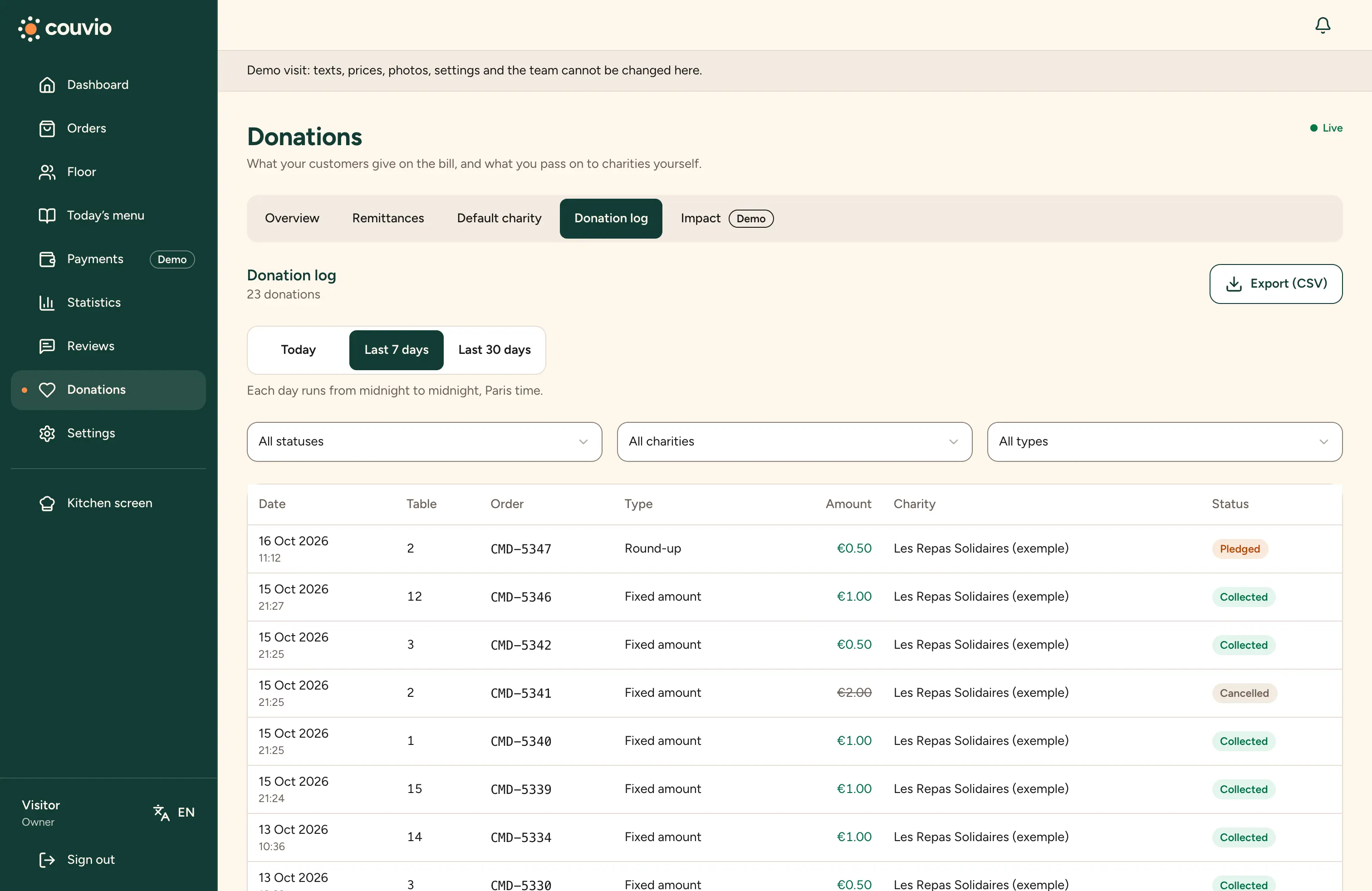Click the download icon in Export (CSV)
Screen dimensions: 1372x891
click(1234, 284)
